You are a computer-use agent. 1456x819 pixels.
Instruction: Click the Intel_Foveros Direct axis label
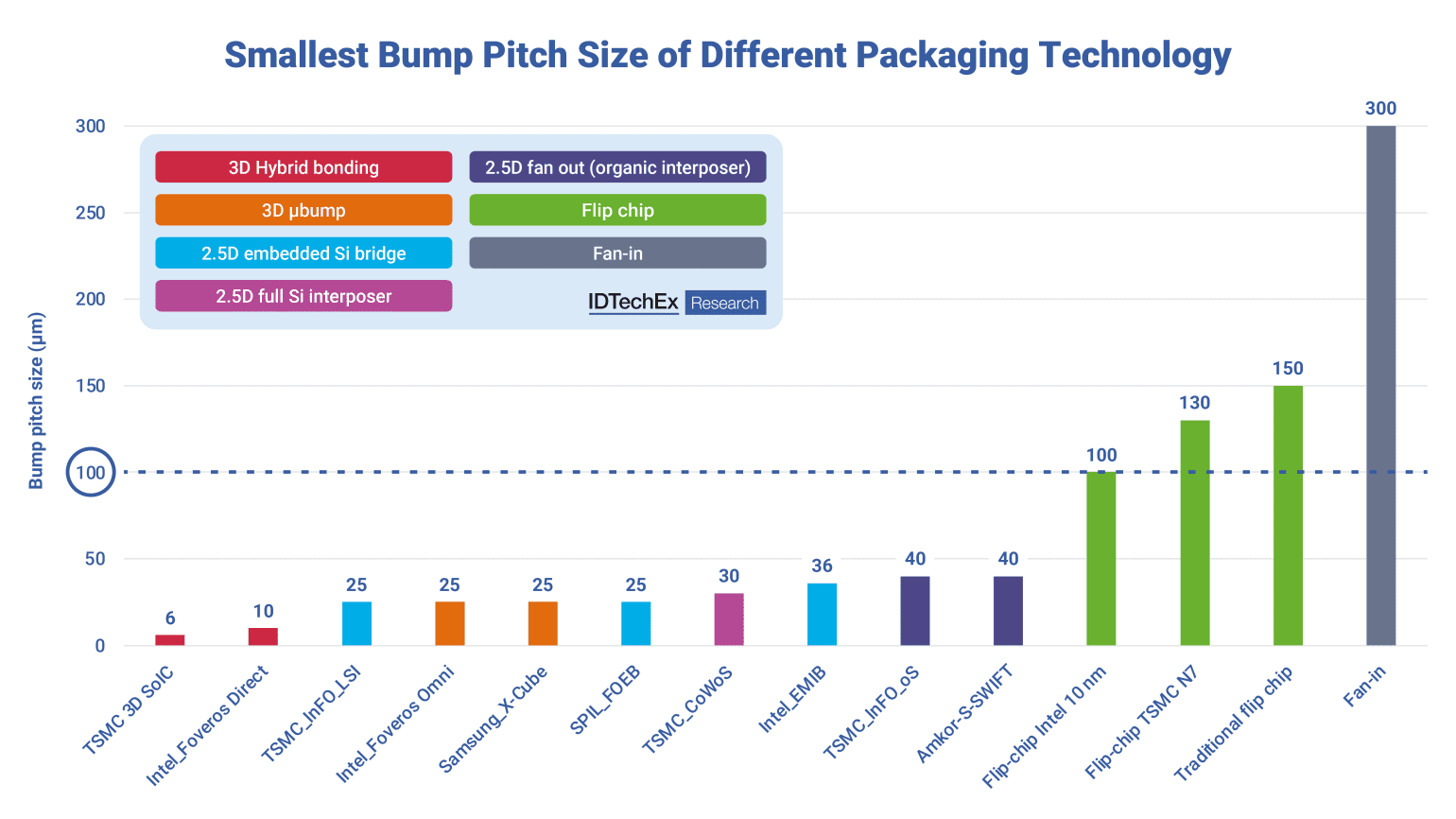tap(207, 725)
